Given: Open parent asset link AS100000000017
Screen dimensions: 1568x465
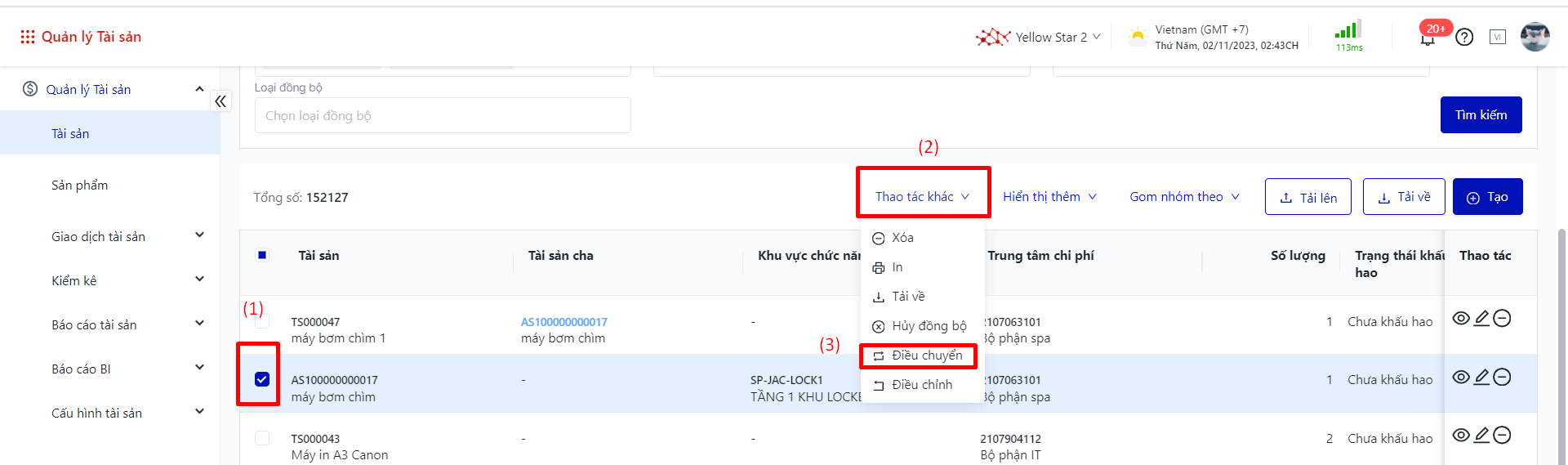Looking at the screenshot, I should (x=563, y=322).
